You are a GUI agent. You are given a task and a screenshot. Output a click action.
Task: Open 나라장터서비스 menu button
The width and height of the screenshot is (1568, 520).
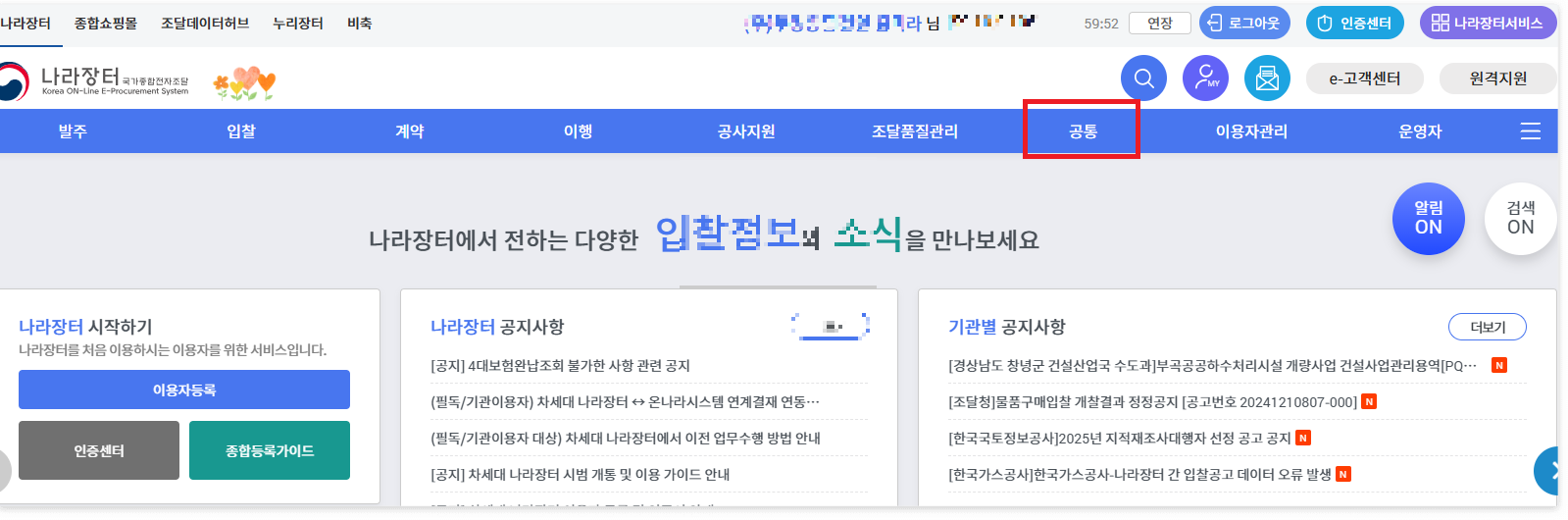tap(1488, 23)
